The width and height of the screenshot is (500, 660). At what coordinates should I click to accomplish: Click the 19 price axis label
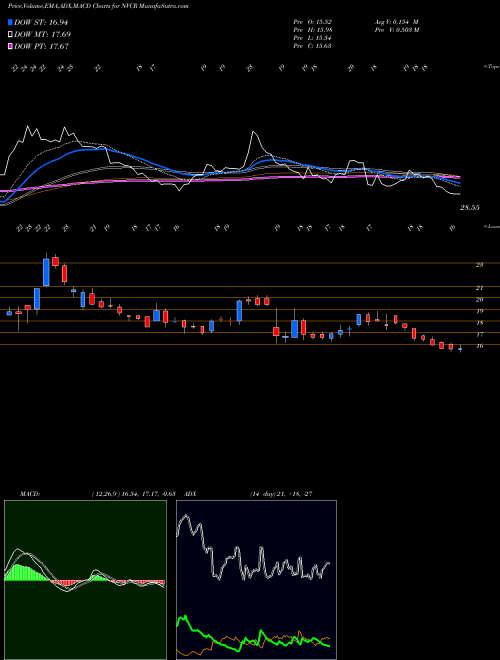(x=479, y=311)
